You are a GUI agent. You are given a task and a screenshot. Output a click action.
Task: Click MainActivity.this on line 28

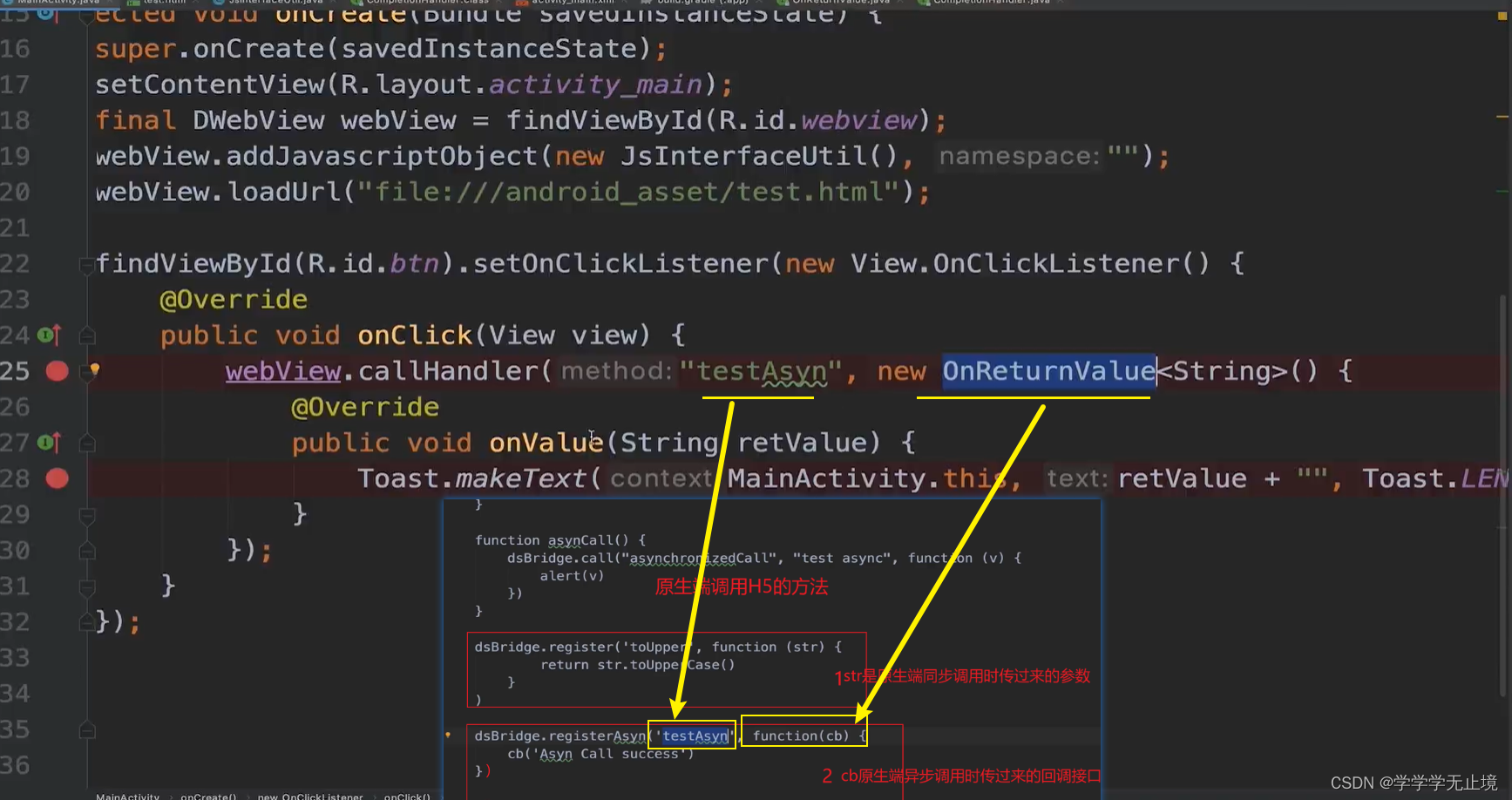(x=867, y=478)
